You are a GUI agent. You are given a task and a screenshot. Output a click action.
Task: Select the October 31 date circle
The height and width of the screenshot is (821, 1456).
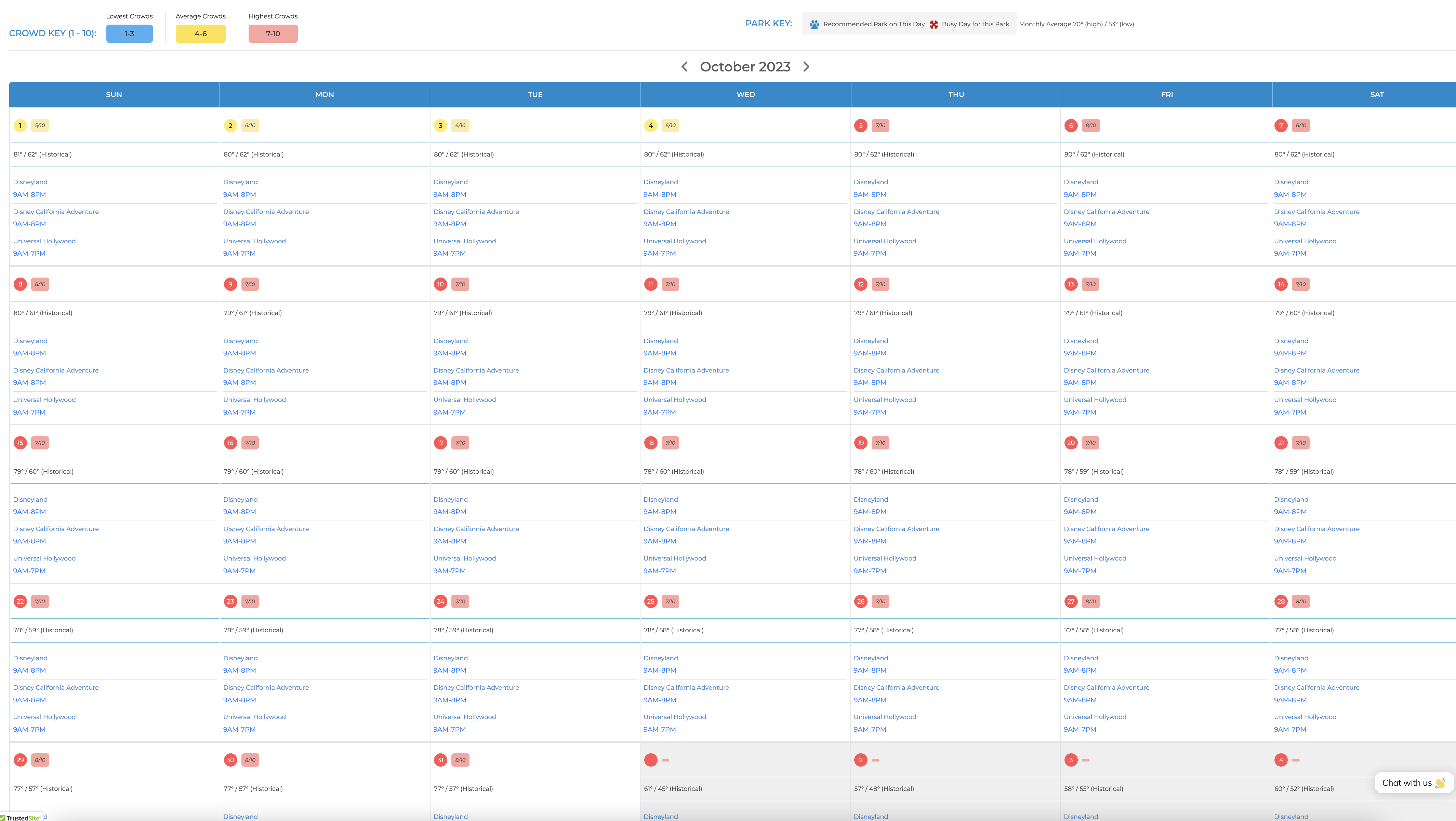click(440, 760)
